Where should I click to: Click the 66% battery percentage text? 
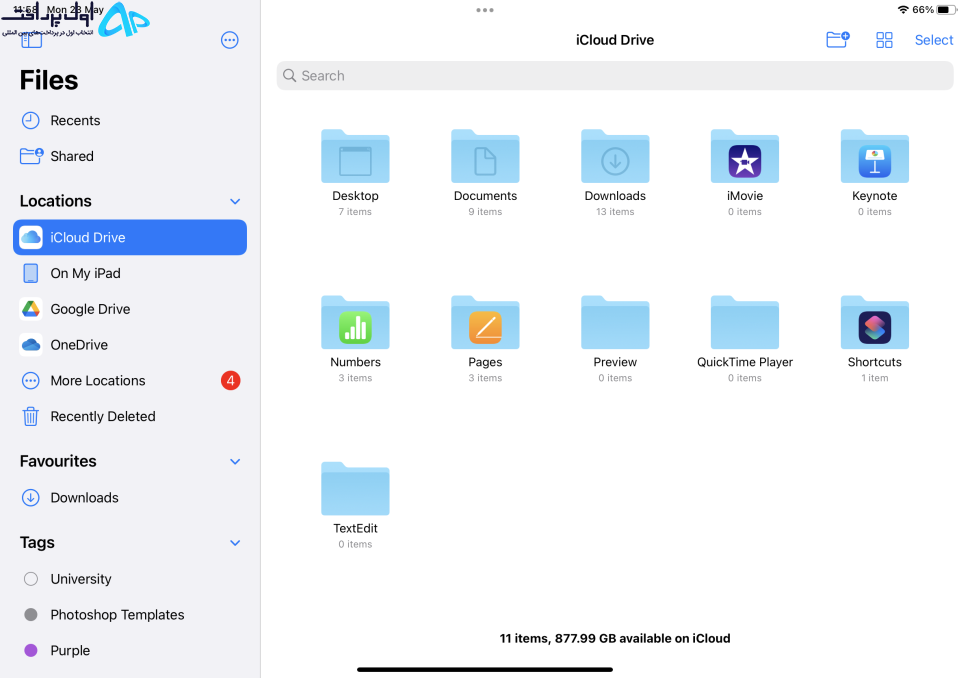tap(923, 10)
